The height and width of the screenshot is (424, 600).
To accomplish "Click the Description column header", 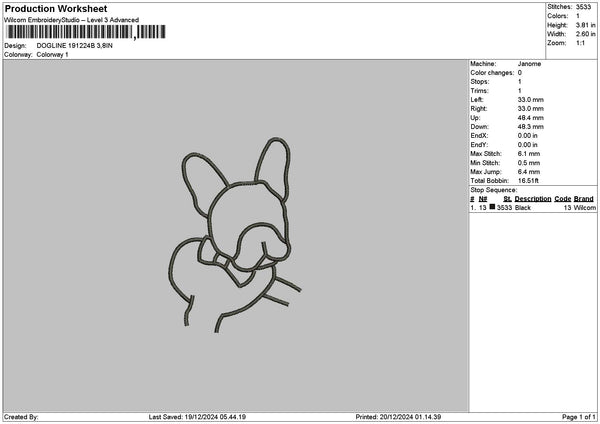I will tap(533, 199).
